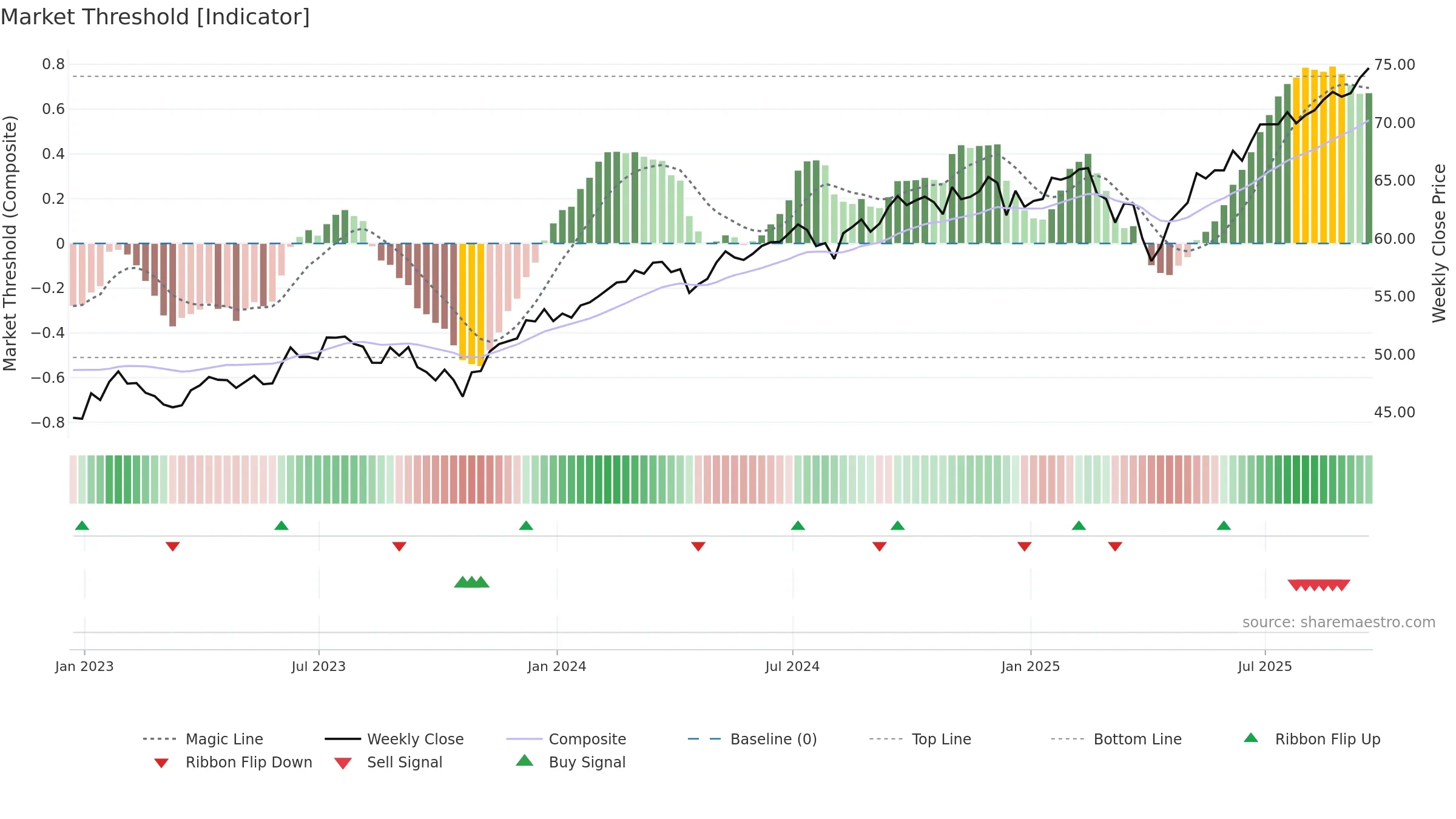Click the Ribbon Flip Up triangle before Jul 2023
The height and width of the screenshot is (819, 1456).
click(281, 525)
